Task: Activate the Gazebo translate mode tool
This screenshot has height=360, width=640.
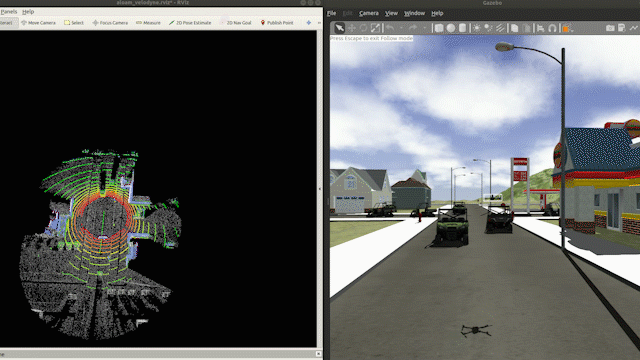Action: [351, 28]
